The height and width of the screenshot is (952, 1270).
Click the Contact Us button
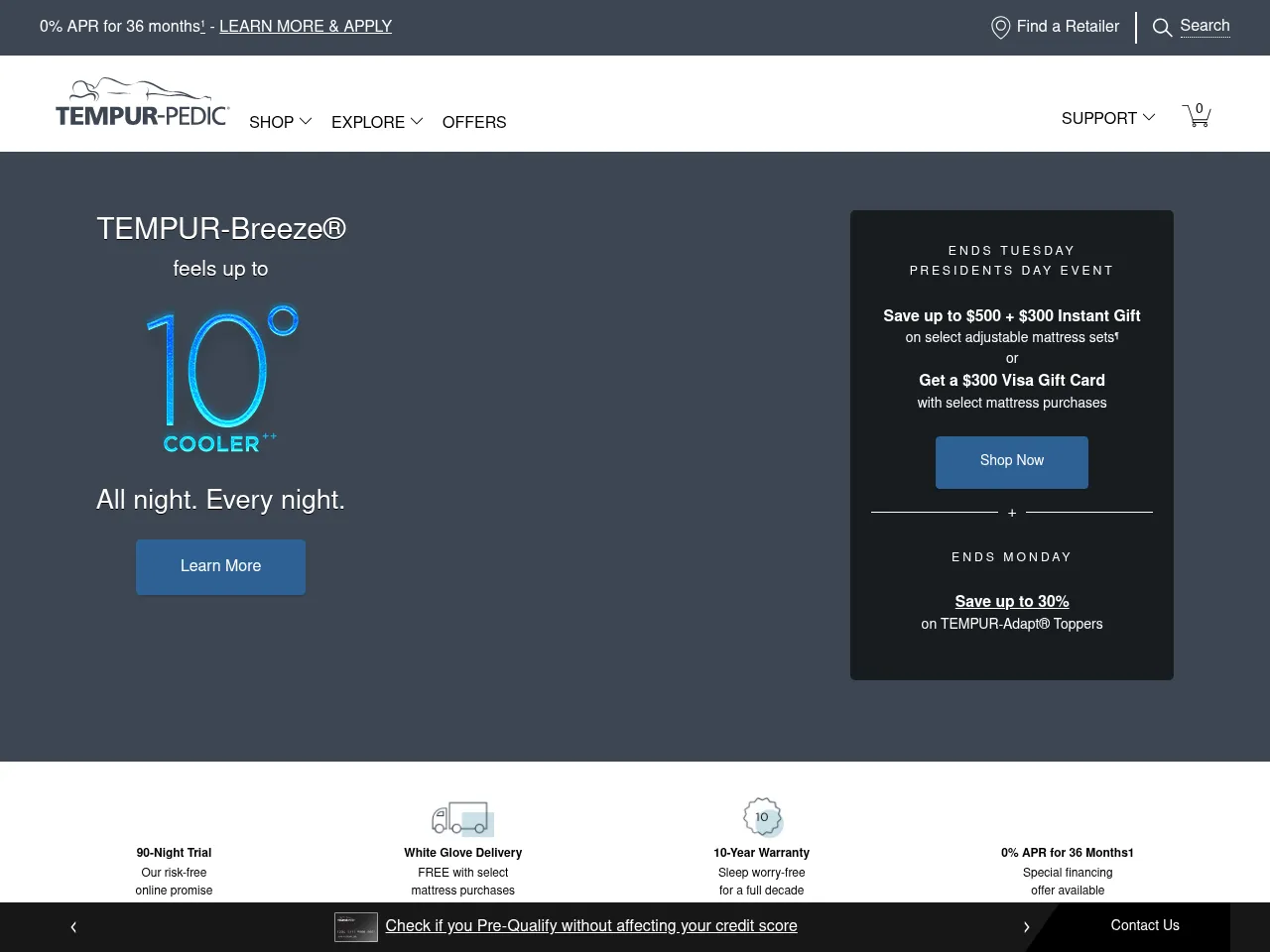[x=1144, y=925]
